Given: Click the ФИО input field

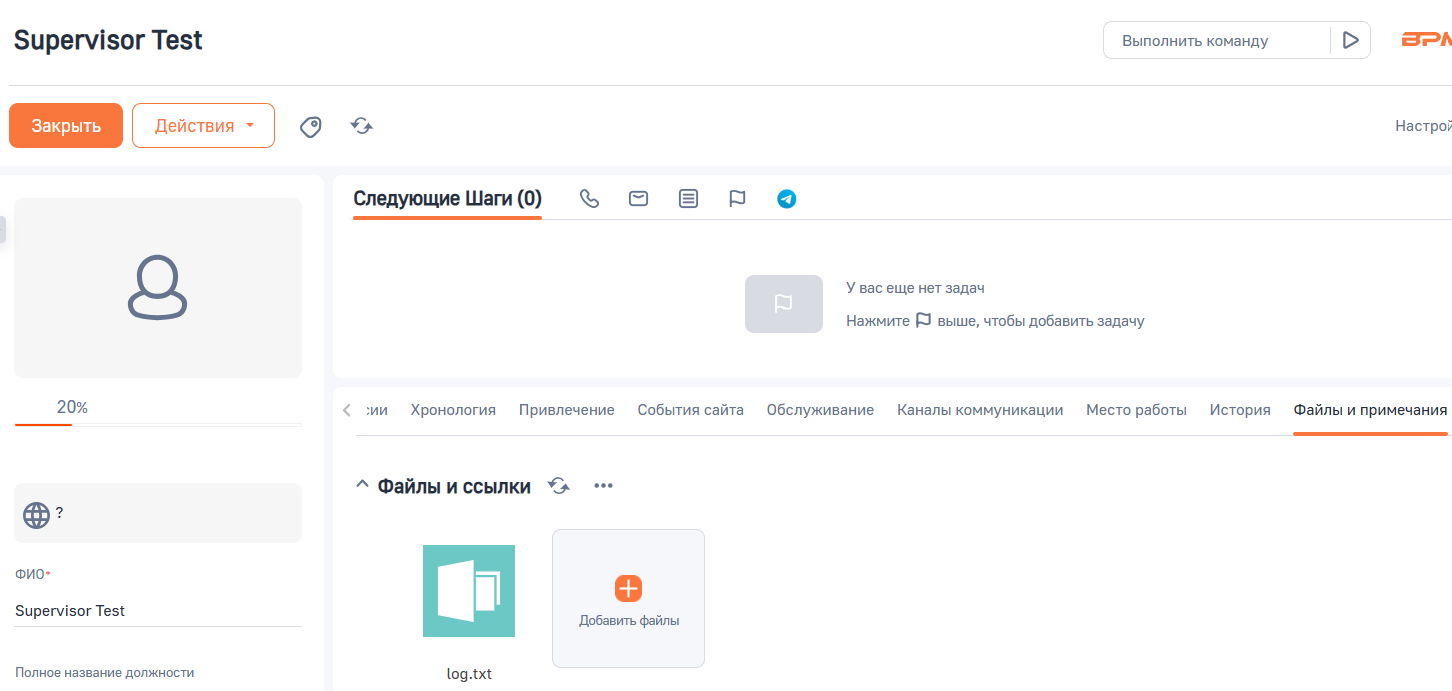Looking at the screenshot, I should pos(158,610).
